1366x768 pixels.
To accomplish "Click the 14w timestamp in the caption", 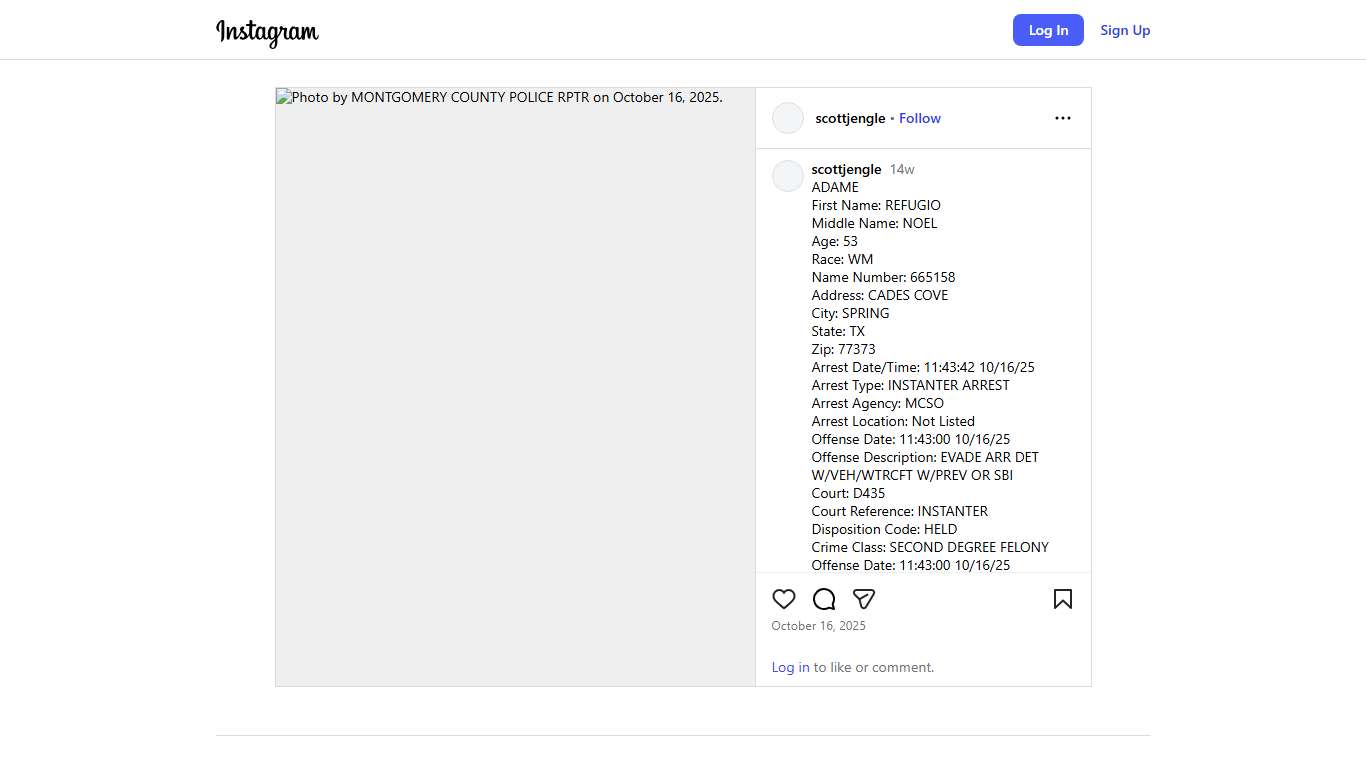I will tap(902, 169).
